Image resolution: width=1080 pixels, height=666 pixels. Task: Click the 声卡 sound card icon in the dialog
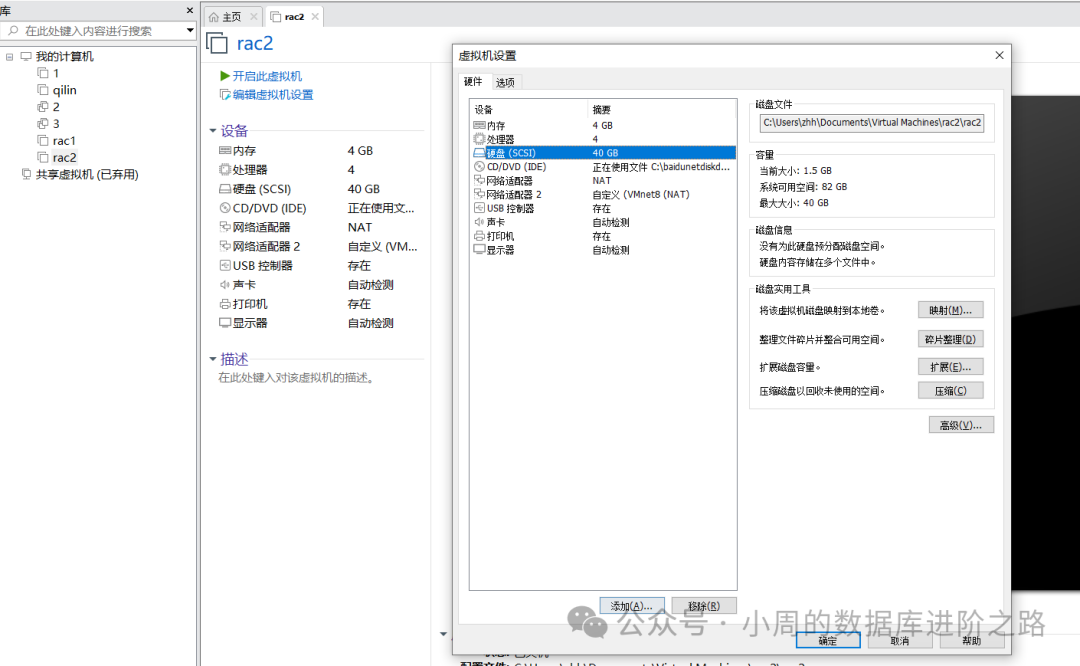click(479, 222)
